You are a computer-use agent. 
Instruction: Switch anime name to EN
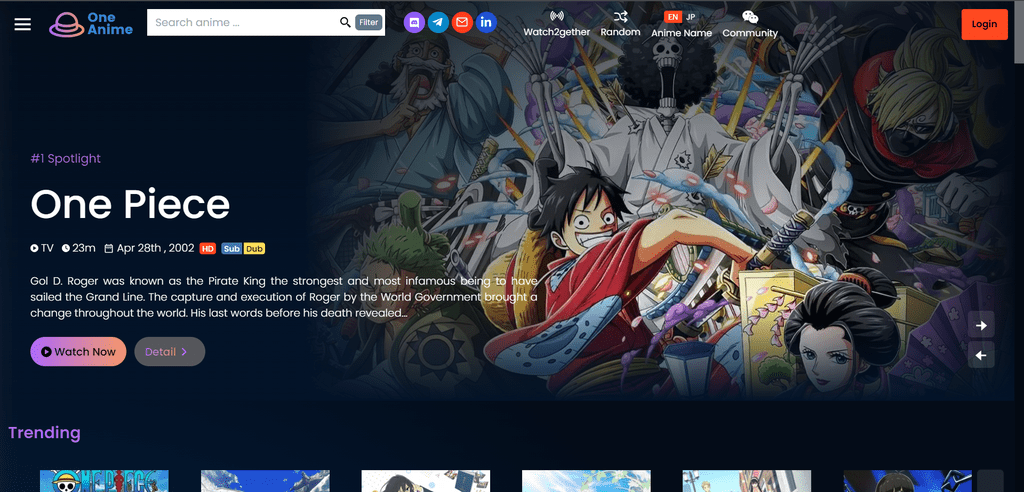point(673,16)
